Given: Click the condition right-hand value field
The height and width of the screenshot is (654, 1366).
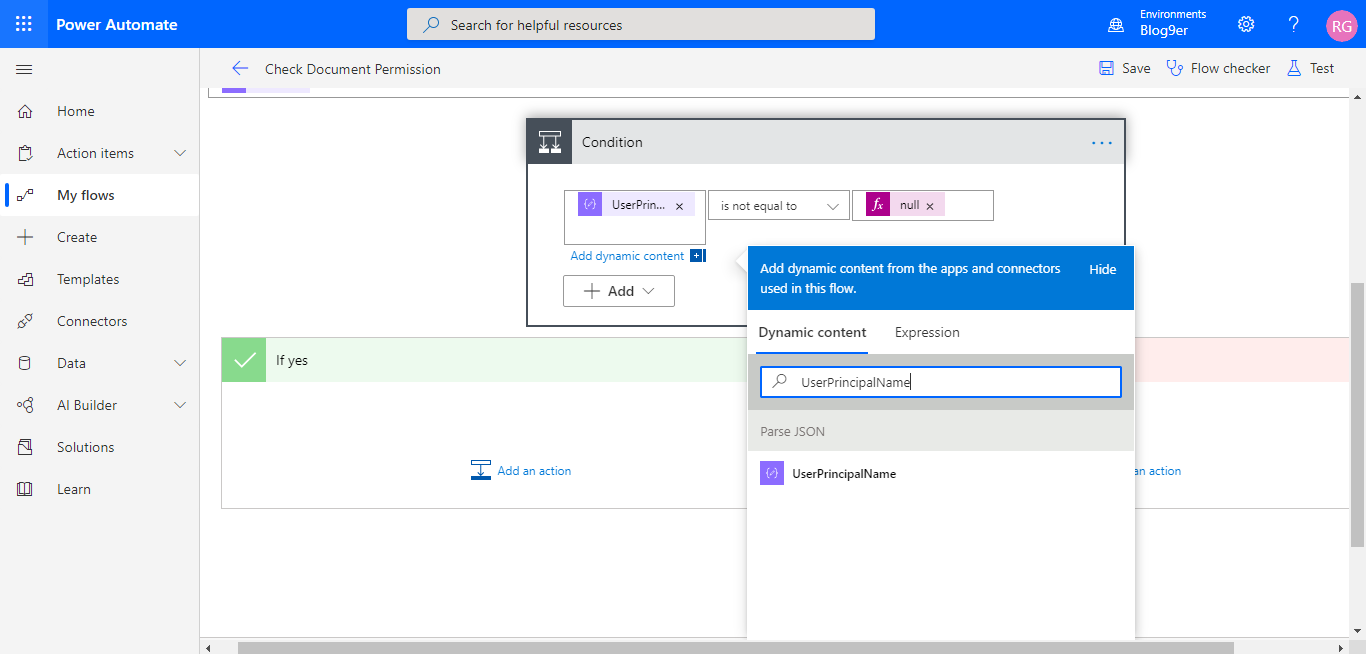Looking at the screenshot, I should tap(923, 205).
